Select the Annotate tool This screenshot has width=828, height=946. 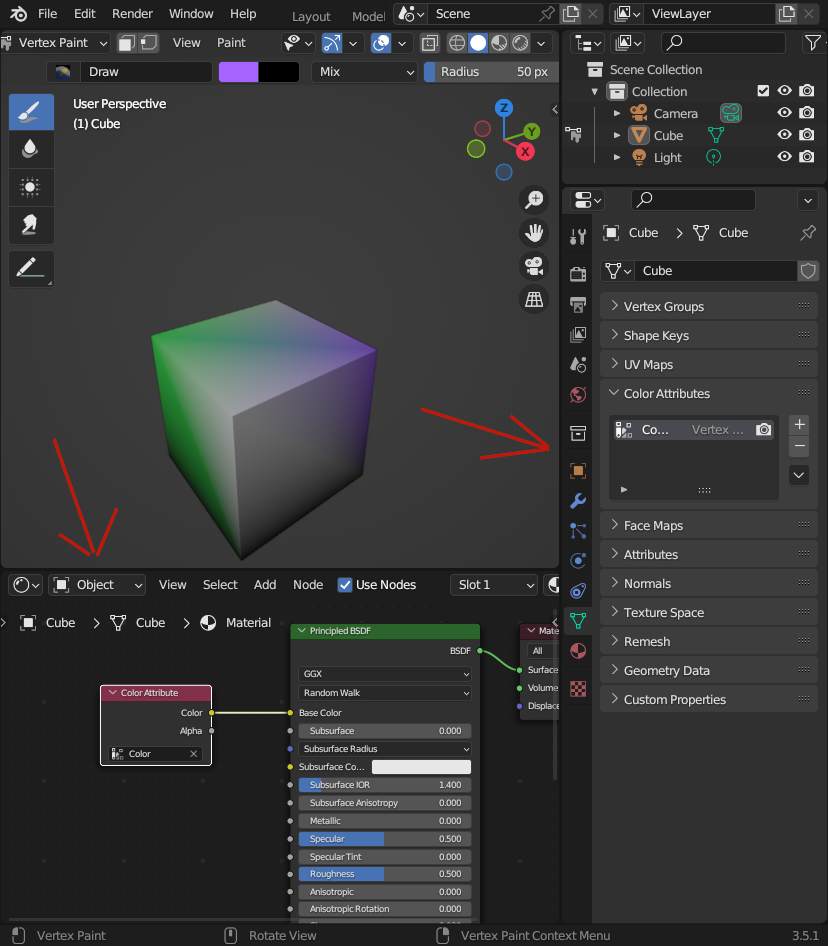31,268
